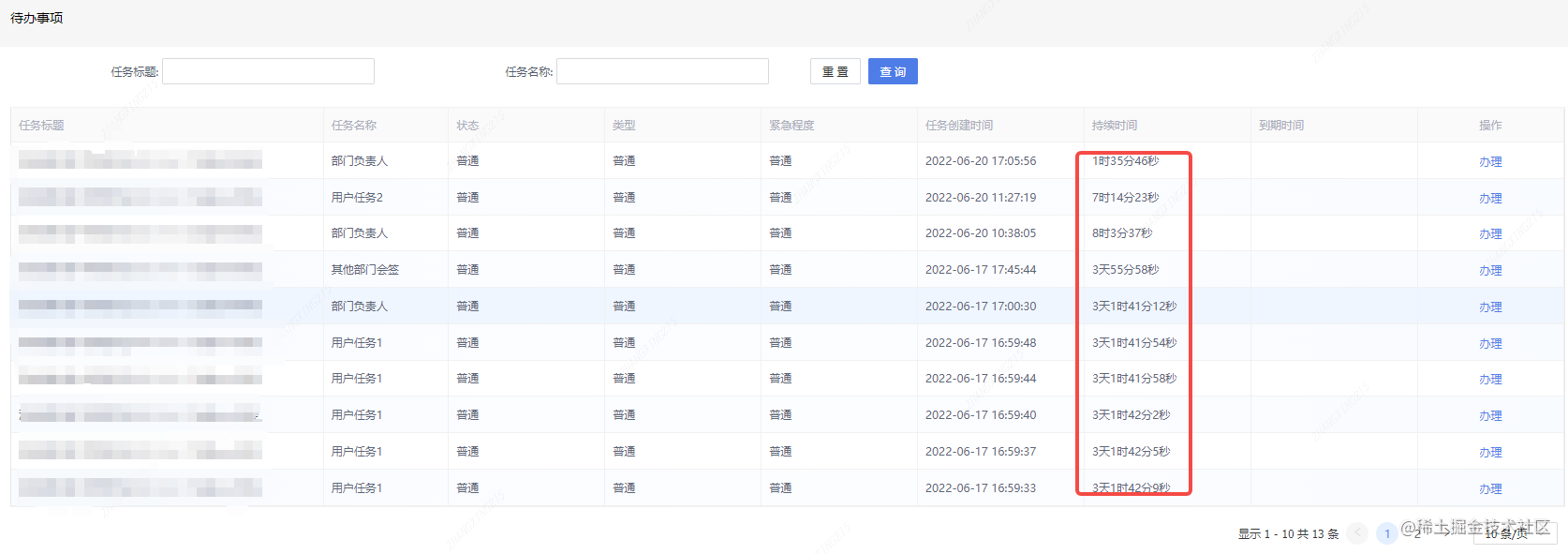Select page 1 in pagination
Screen dimensions: 1568x554
[x=1387, y=533]
